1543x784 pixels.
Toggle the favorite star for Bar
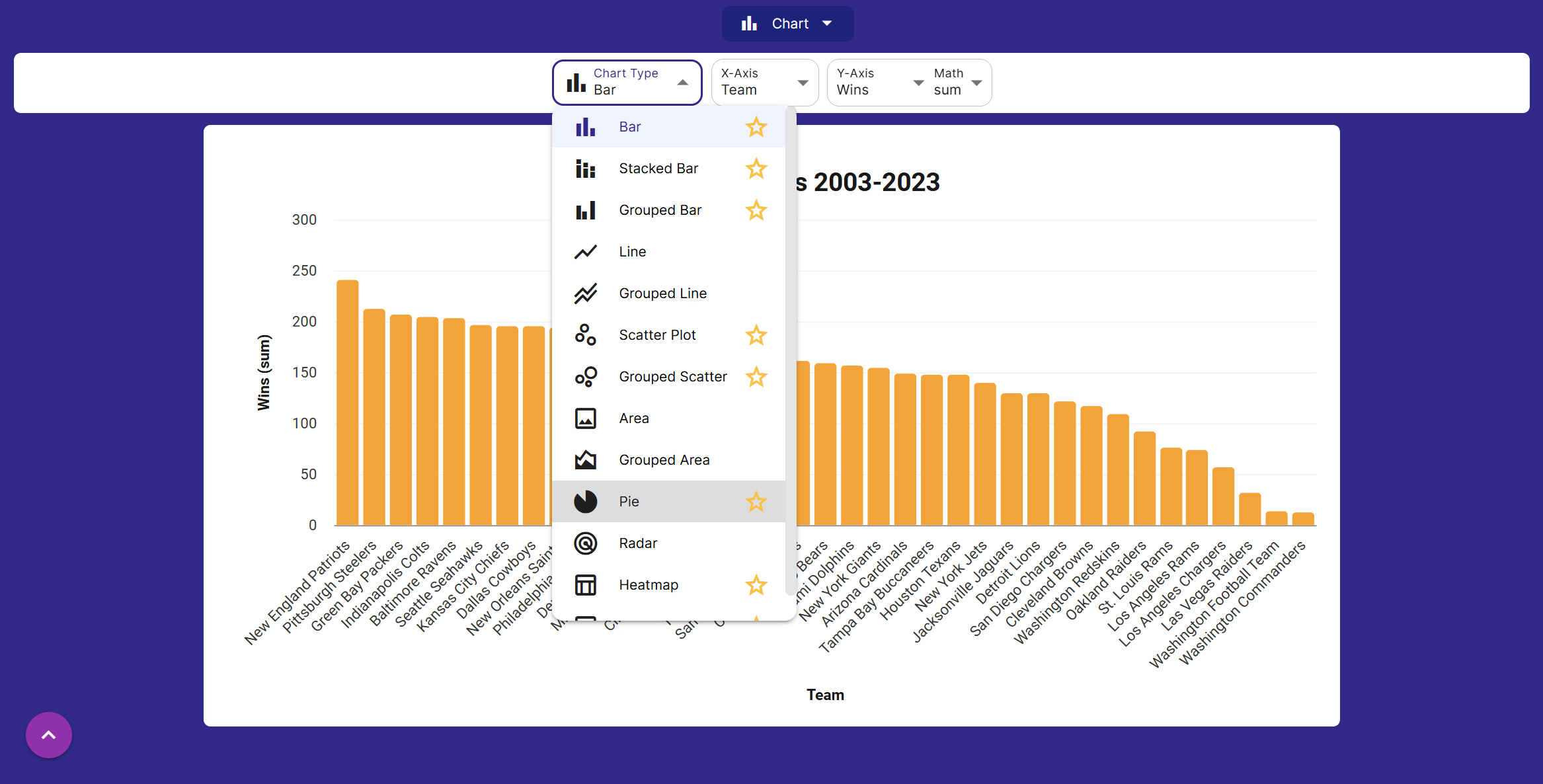756,127
